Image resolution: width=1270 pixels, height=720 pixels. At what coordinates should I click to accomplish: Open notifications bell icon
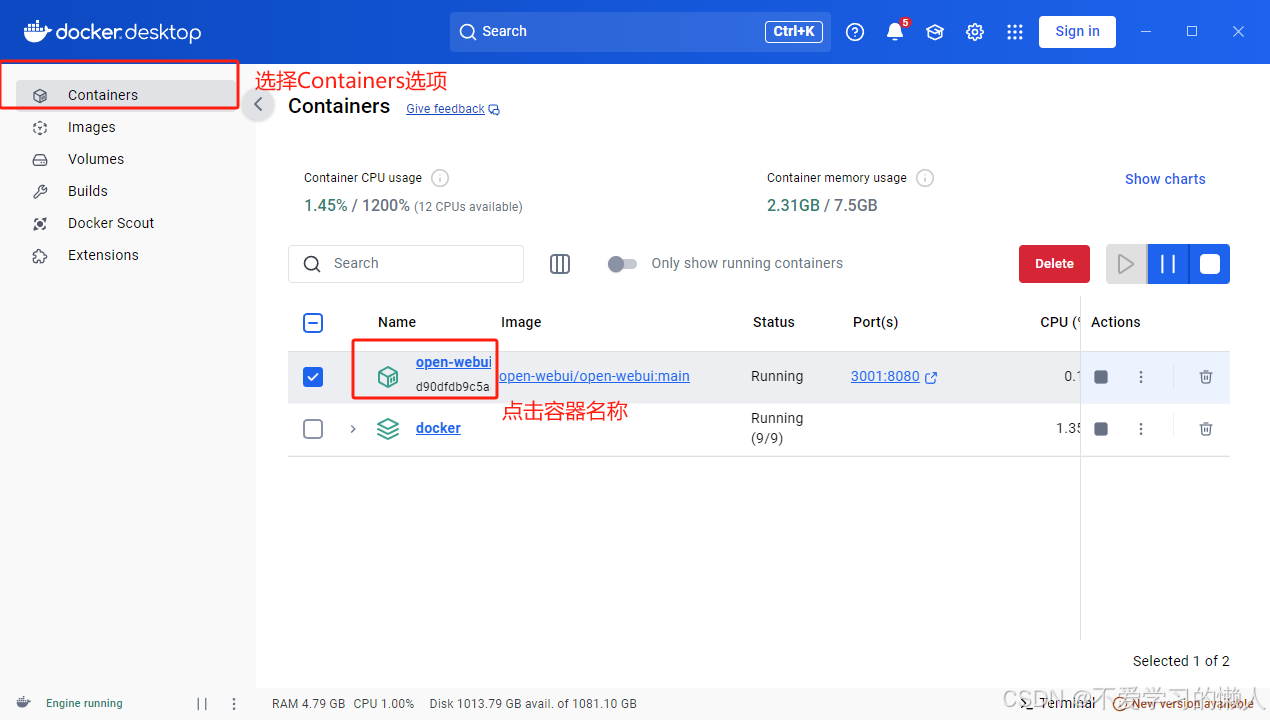(895, 32)
